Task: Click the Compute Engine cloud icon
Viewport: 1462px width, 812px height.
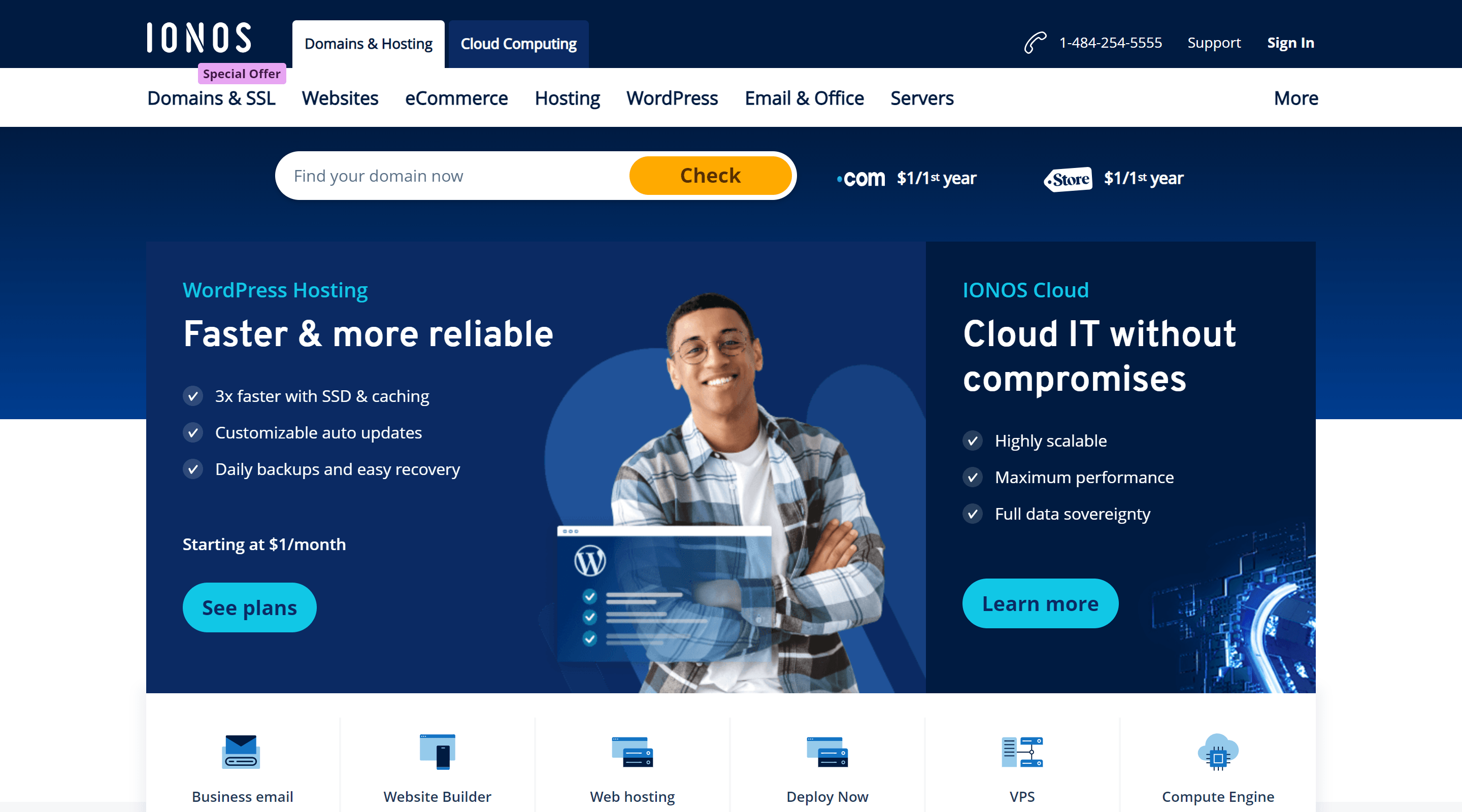Action: pyautogui.click(x=1217, y=753)
